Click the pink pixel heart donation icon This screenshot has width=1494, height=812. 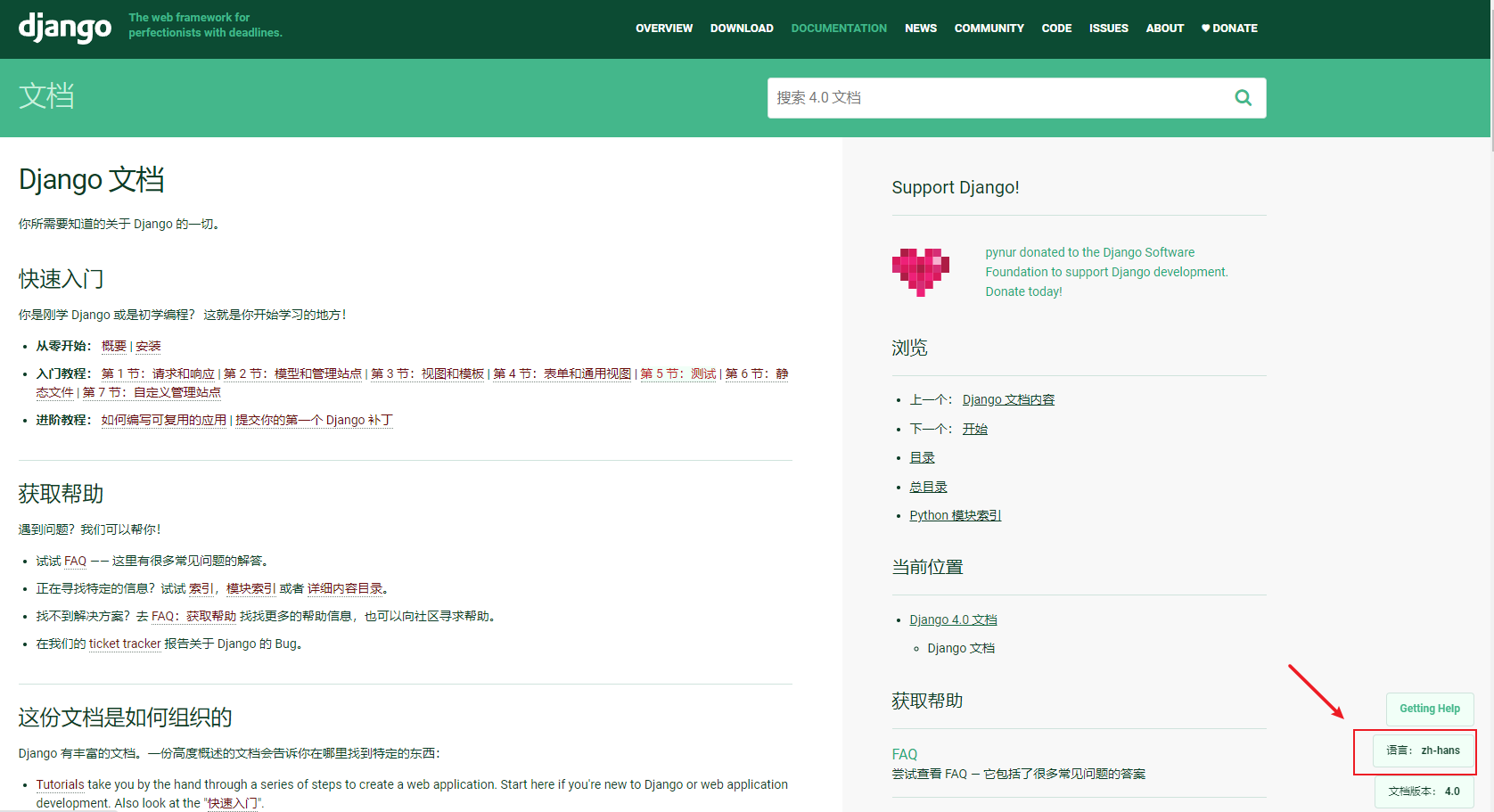tap(920, 272)
